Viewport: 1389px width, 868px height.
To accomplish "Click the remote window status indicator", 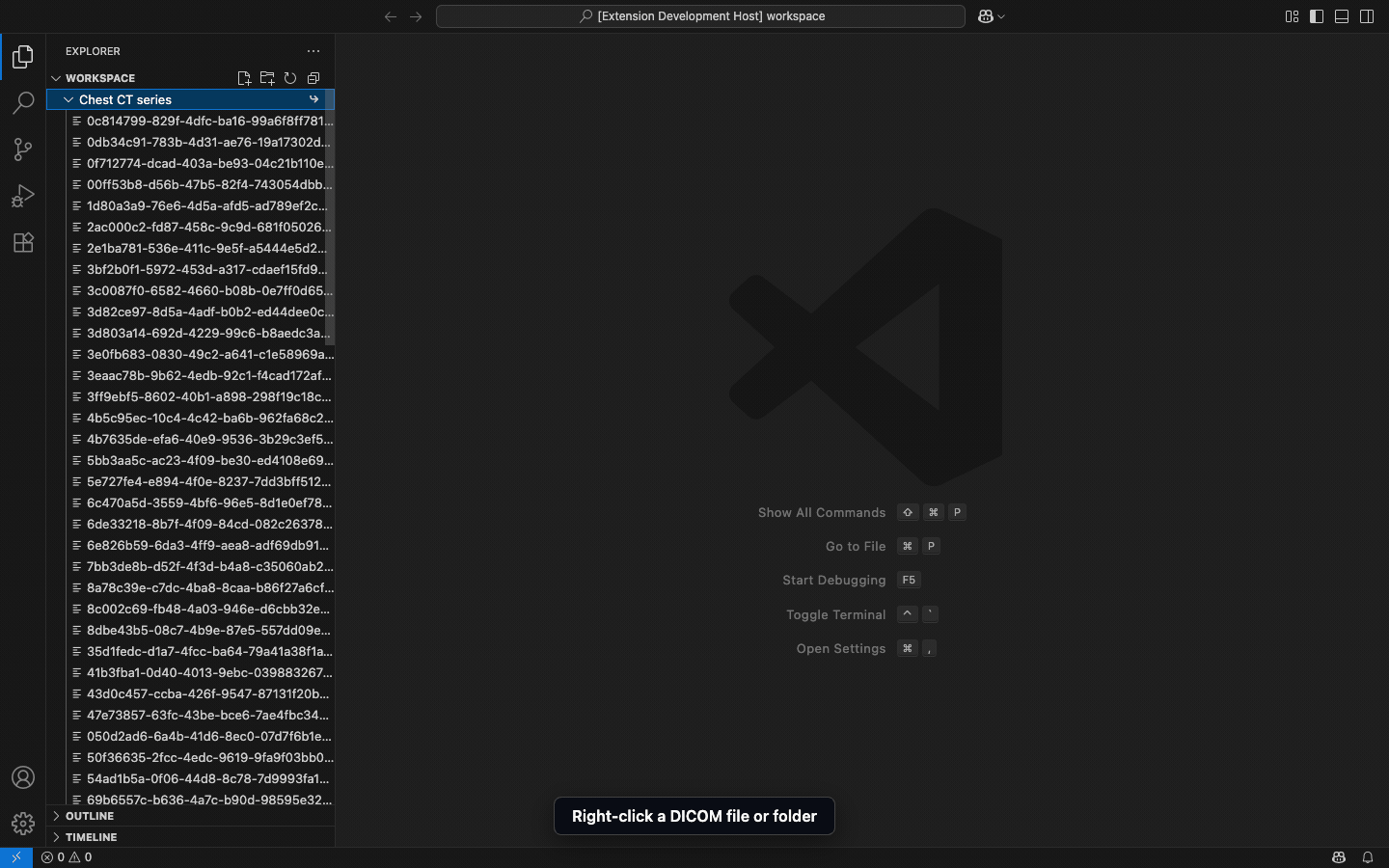I will point(16,857).
